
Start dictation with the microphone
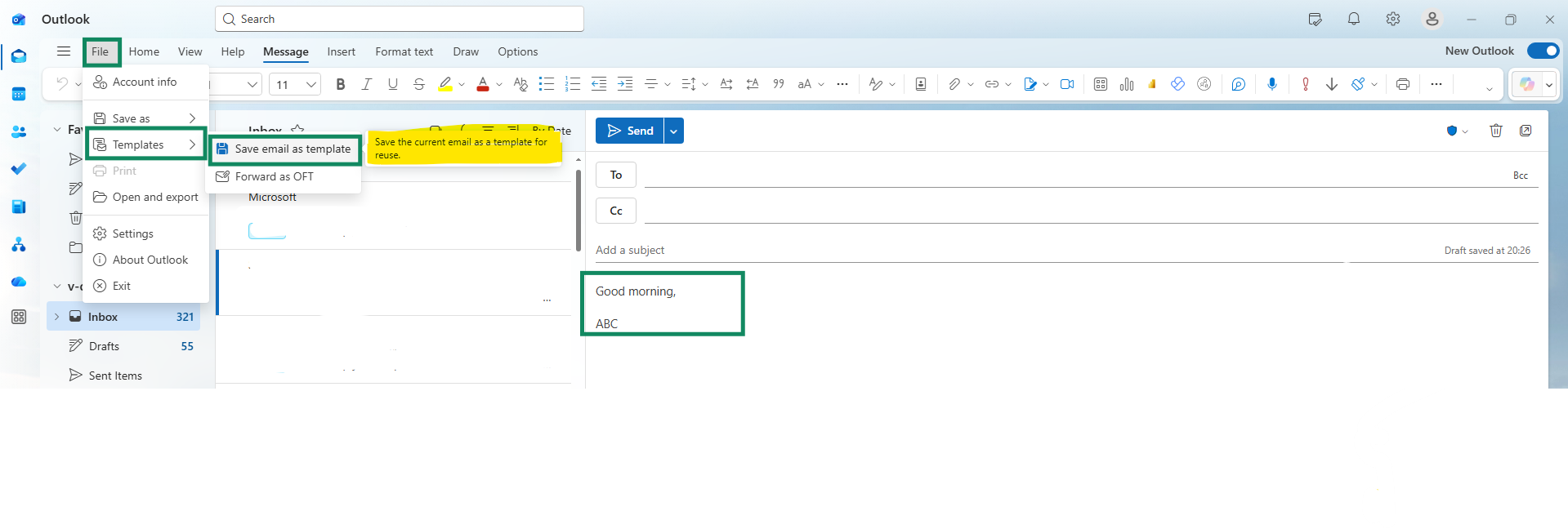[x=1272, y=84]
